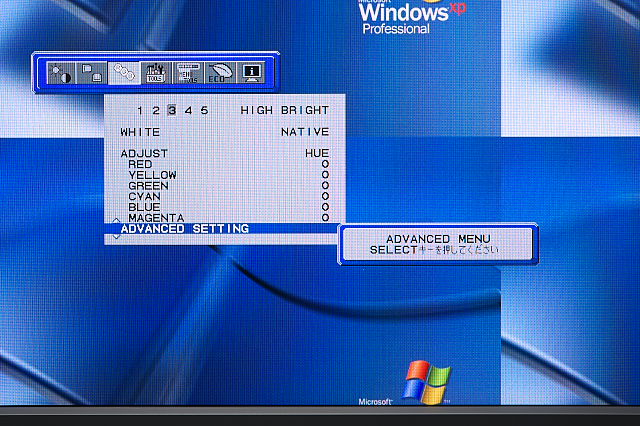Click the up/down arrows beside ADVANCED SETTING
Image resolution: width=640 pixels, height=426 pixels.
tap(114, 229)
